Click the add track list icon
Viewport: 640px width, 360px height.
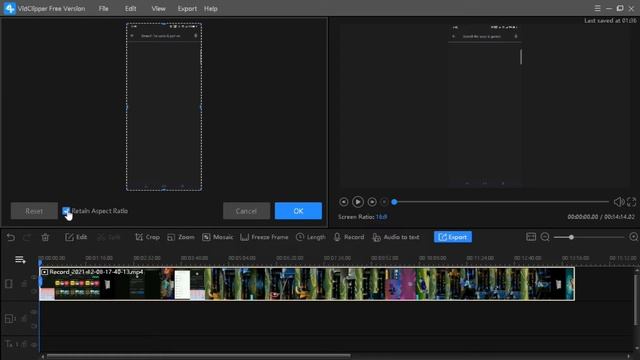pyautogui.click(x=20, y=260)
